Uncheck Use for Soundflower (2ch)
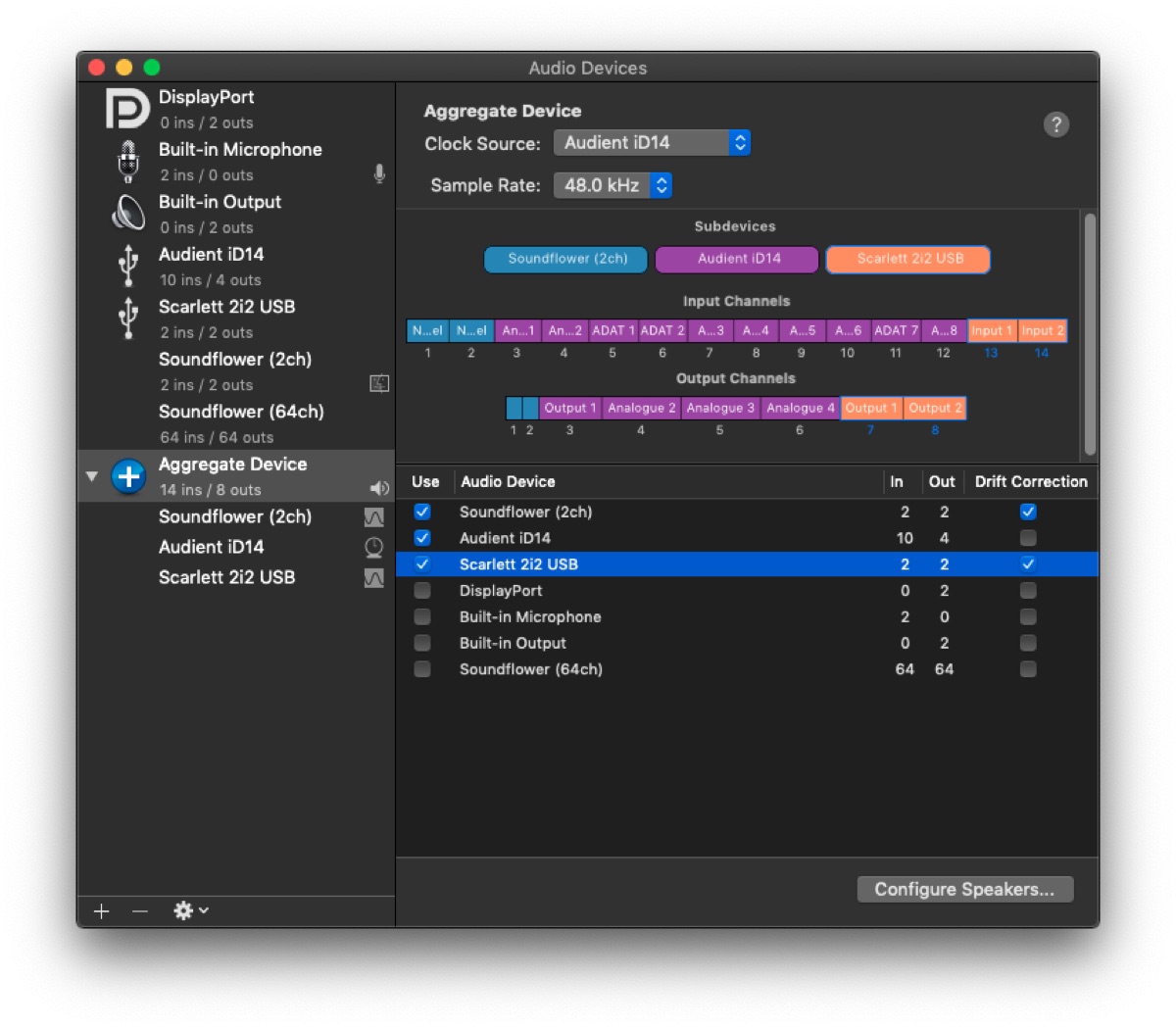 (422, 512)
